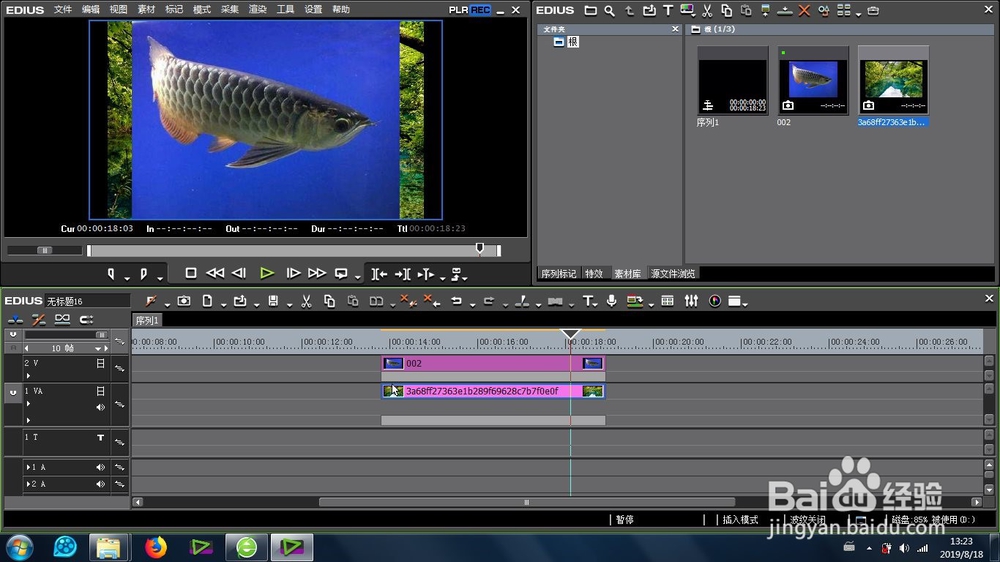
Task: Click the voice-over microphone icon
Action: (611, 301)
